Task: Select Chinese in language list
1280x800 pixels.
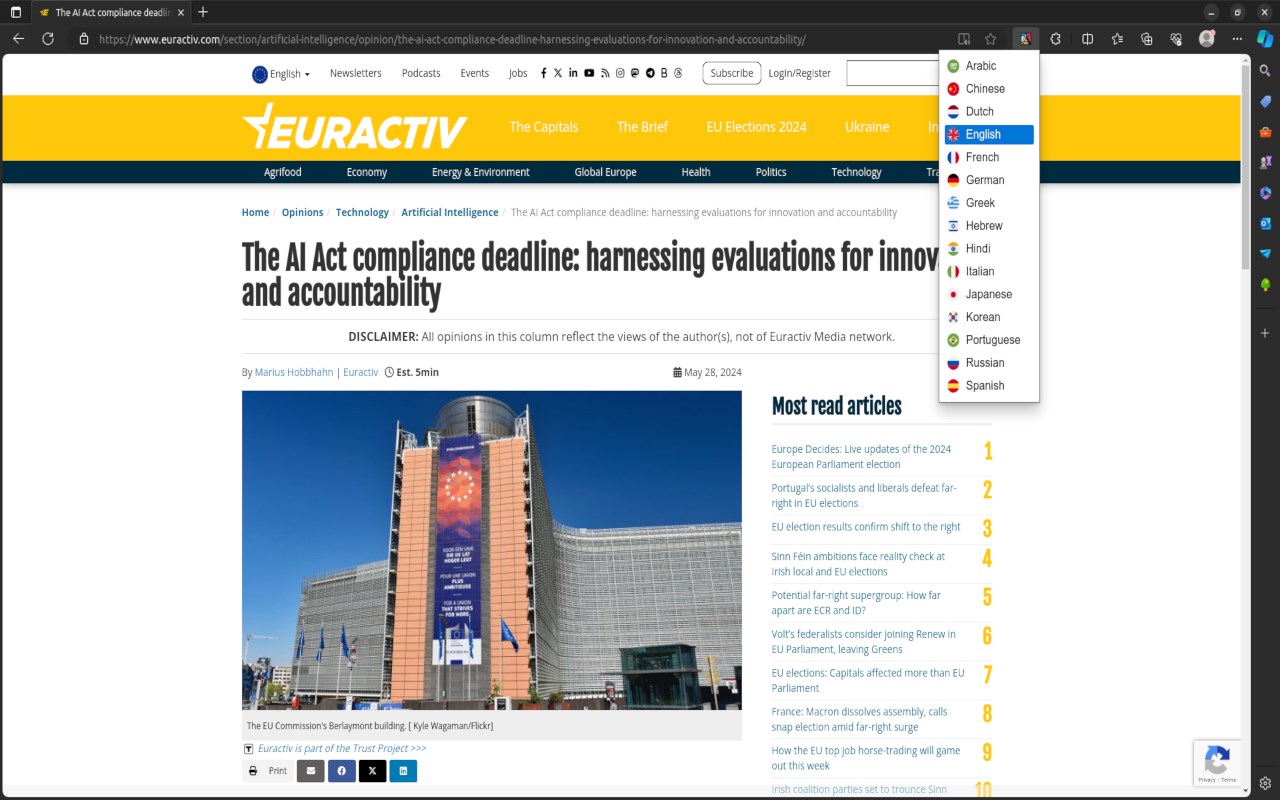Action: 989,89
